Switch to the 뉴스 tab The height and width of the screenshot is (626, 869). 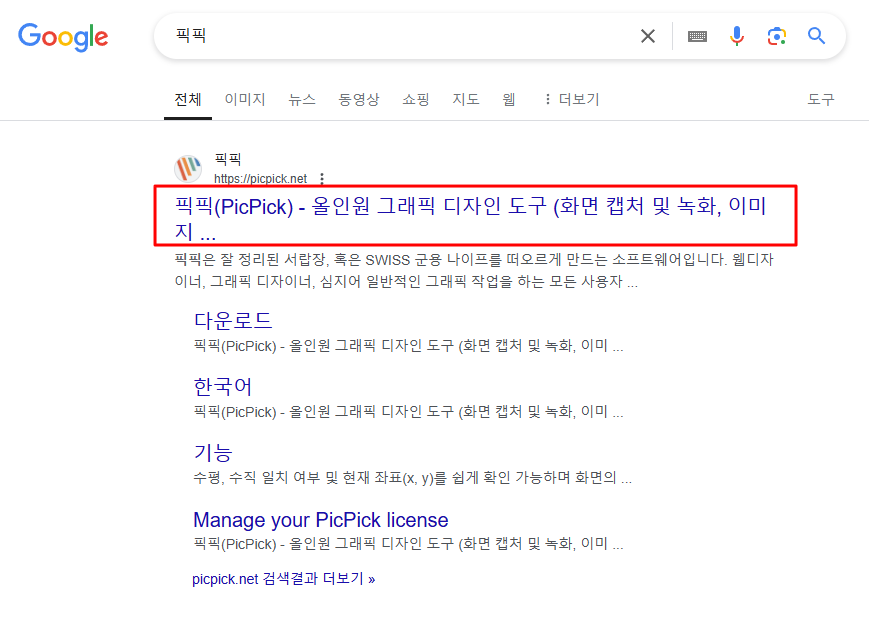[x=302, y=100]
